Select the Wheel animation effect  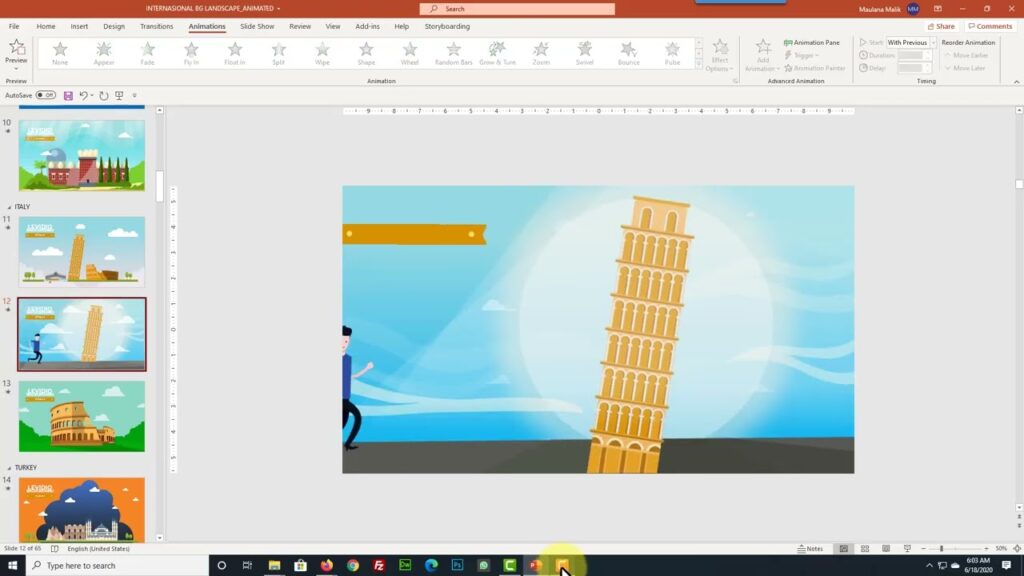[x=410, y=54]
